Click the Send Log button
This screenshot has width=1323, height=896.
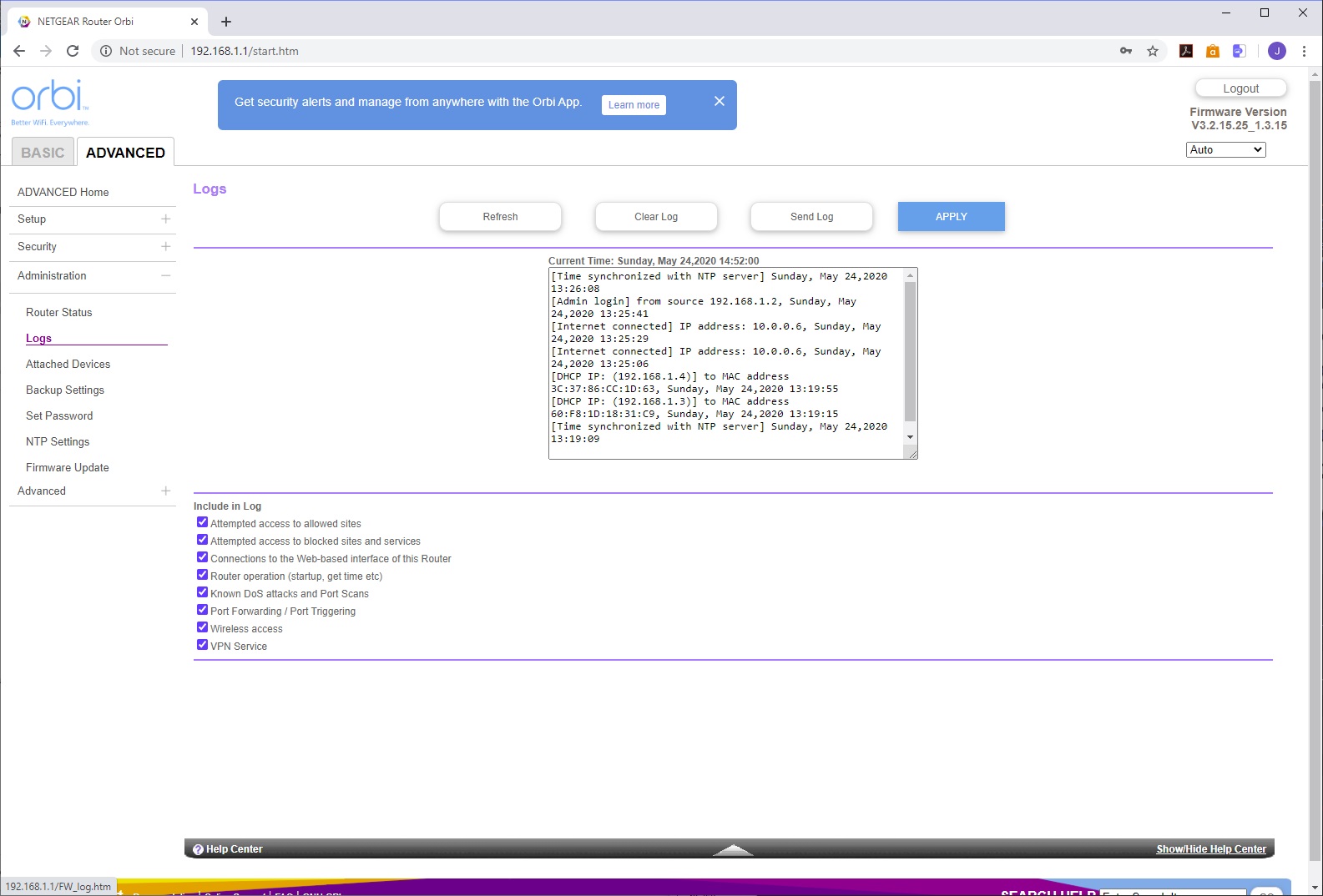coord(811,216)
